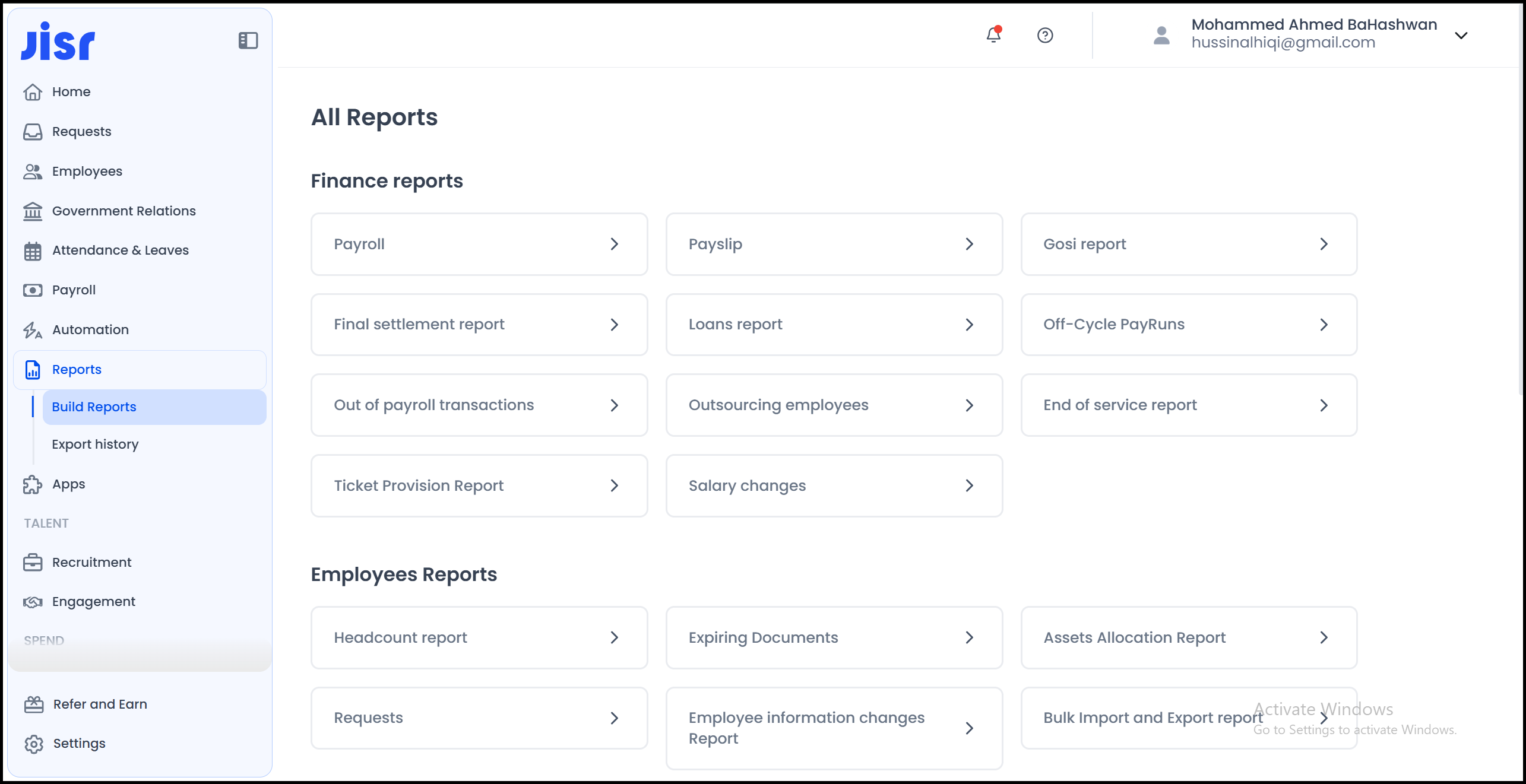The width and height of the screenshot is (1526, 784).
Task: Select Export history submenu item
Action: click(x=95, y=445)
